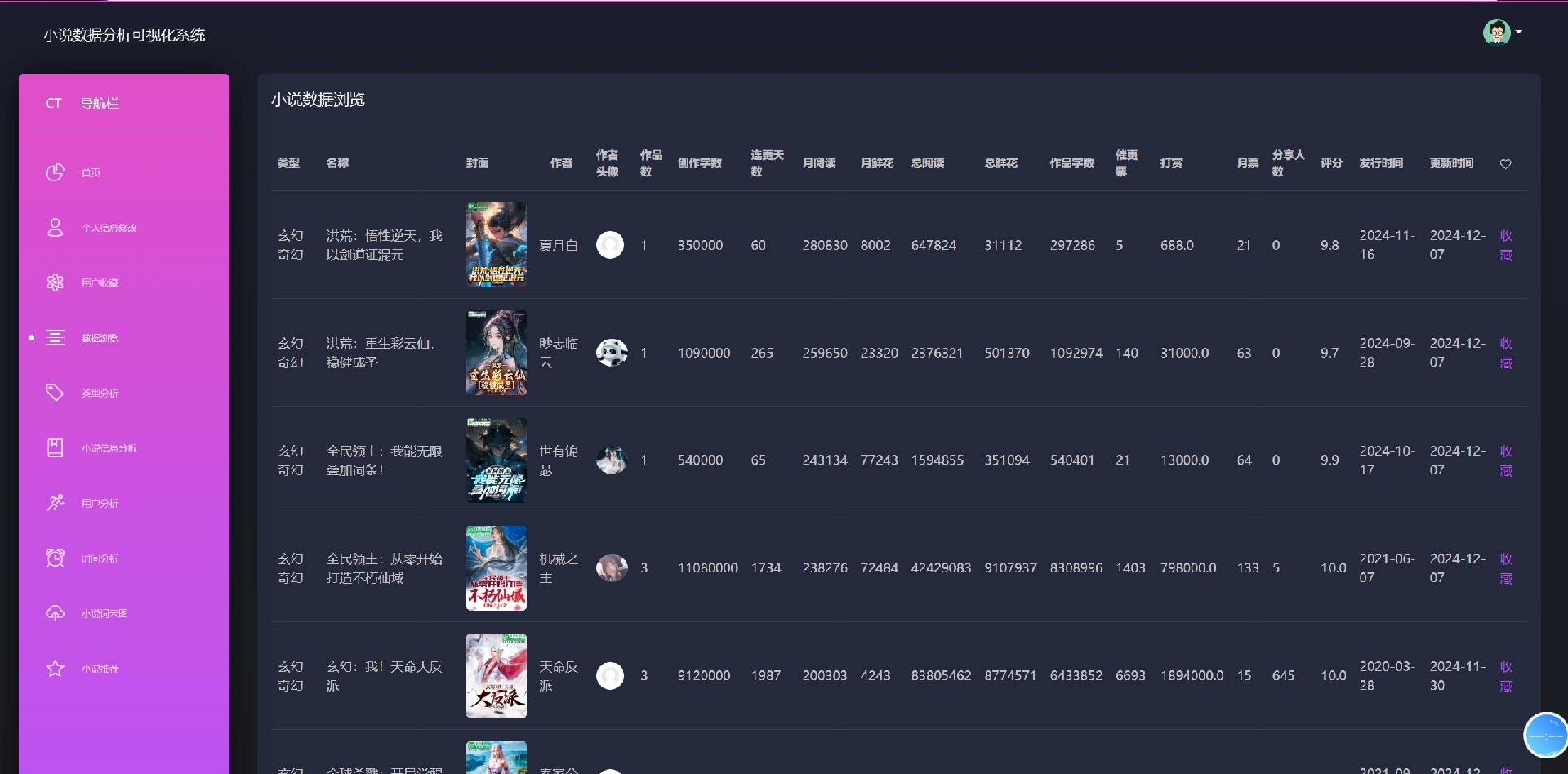The width and height of the screenshot is (1568, 774).
Task: Click the 评分 column header
Action: pyautogui.click(x=1332, y=163)
